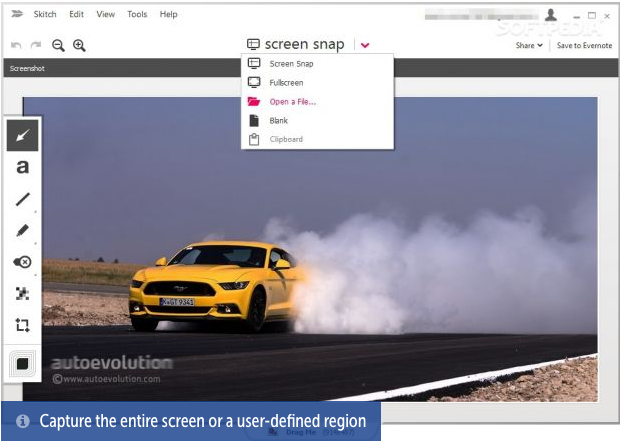620x441 pixels.
Task: Select the Stamp tool
Action: pyautogui.click(x=23, y=262)
